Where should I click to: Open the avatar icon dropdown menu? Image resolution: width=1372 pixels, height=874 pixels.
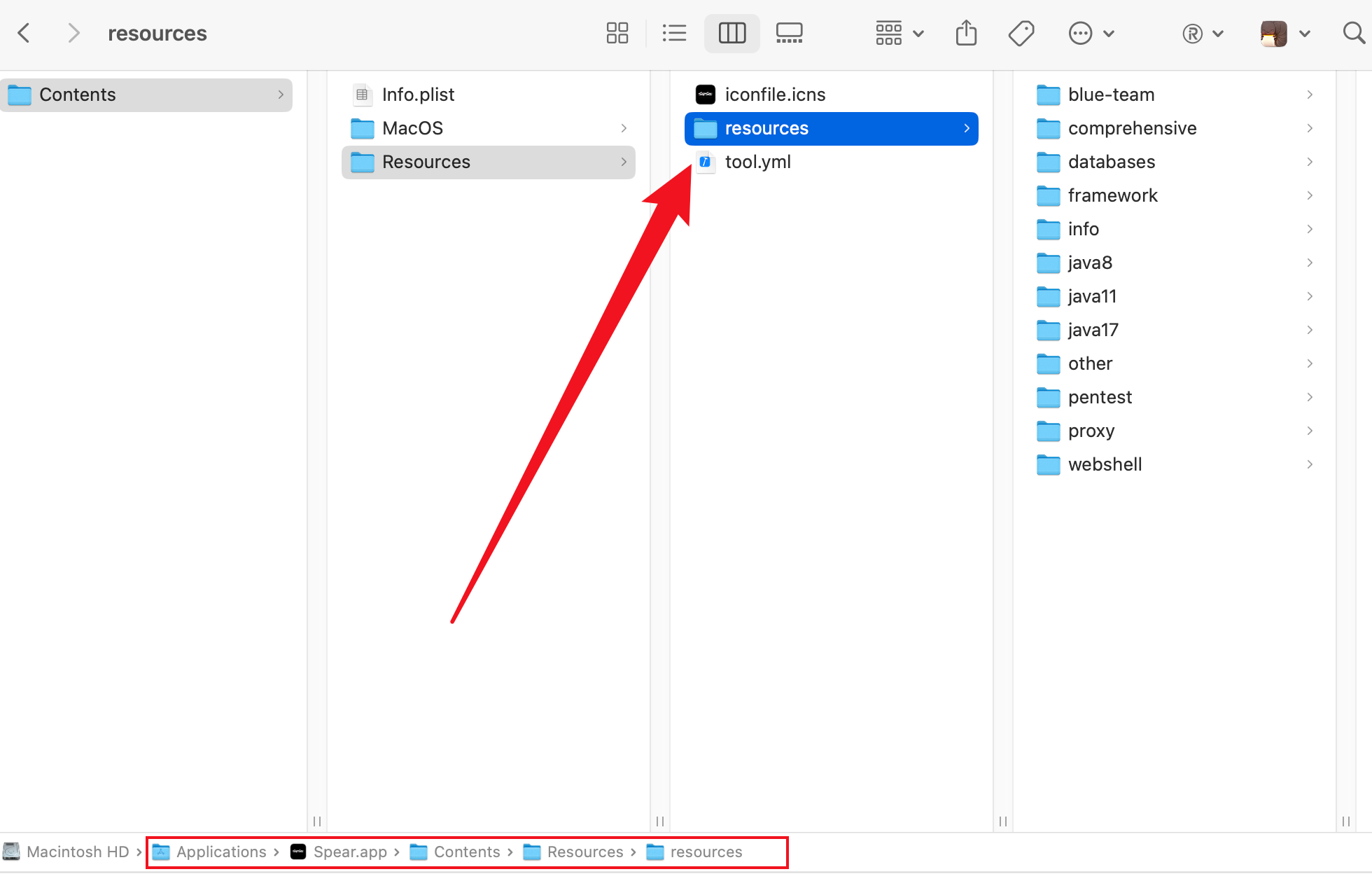pyautogui.click(x=1284, y=33)
